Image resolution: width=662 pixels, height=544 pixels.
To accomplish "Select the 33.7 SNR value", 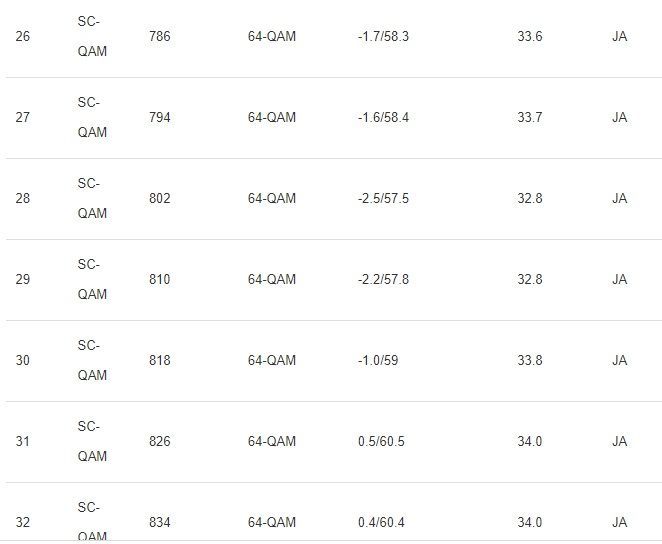I will pyautogui.click(x=530, y=118).
